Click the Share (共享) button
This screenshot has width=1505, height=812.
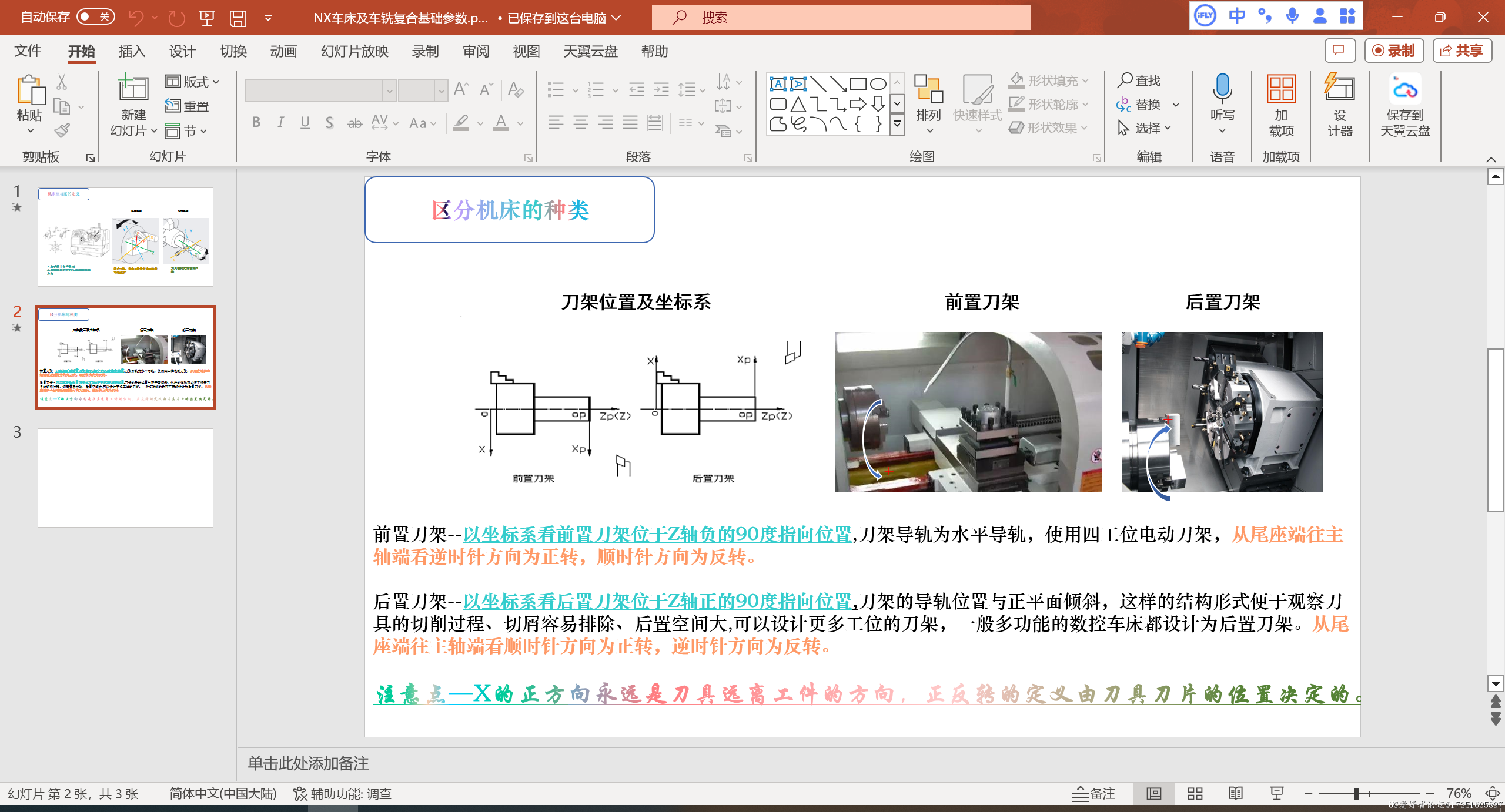(1462, 51)
